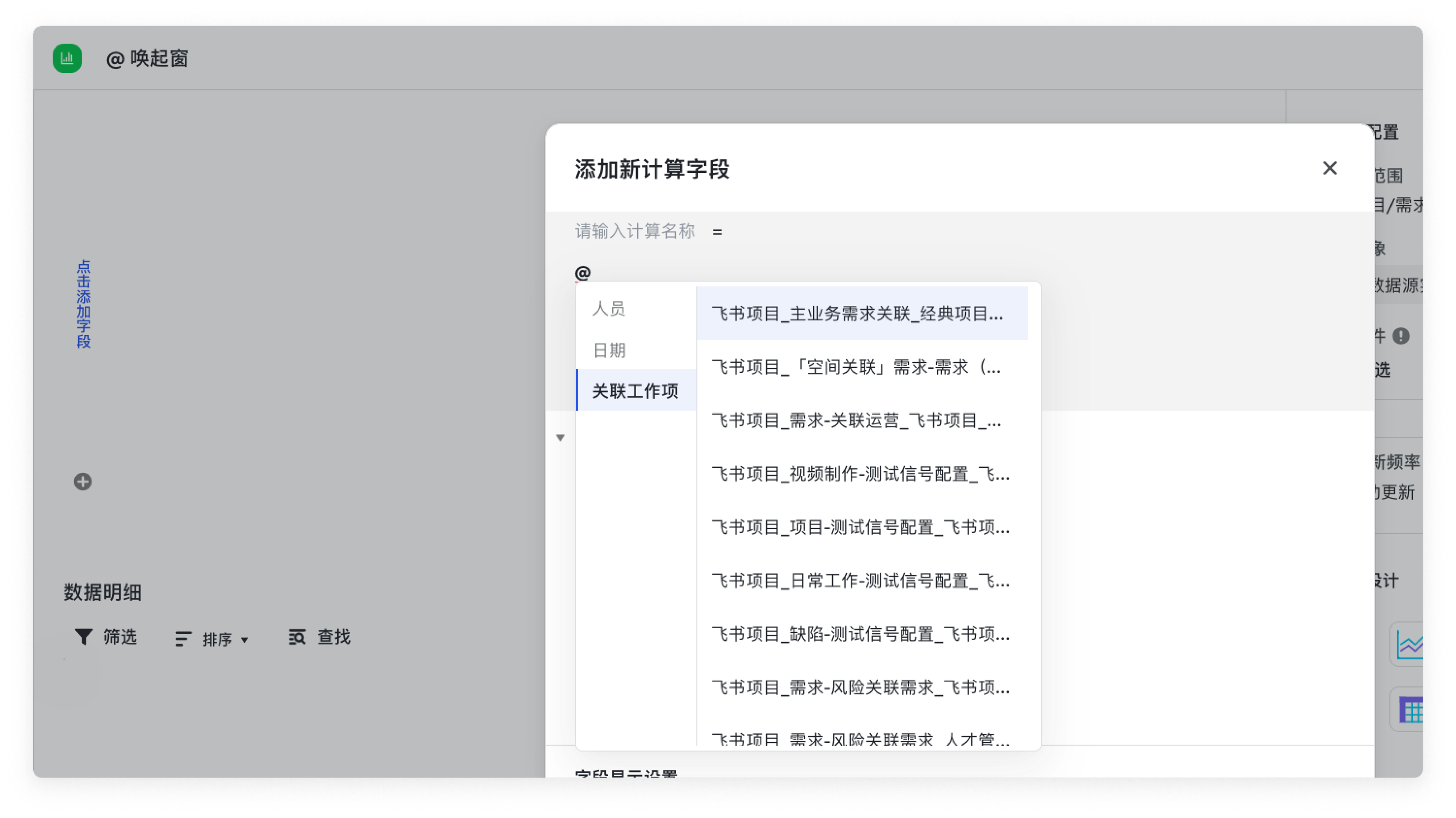Choose 飞书项目_视频制作-测试信号配置 option
The image size is (1456, 818).
[862, 474]
